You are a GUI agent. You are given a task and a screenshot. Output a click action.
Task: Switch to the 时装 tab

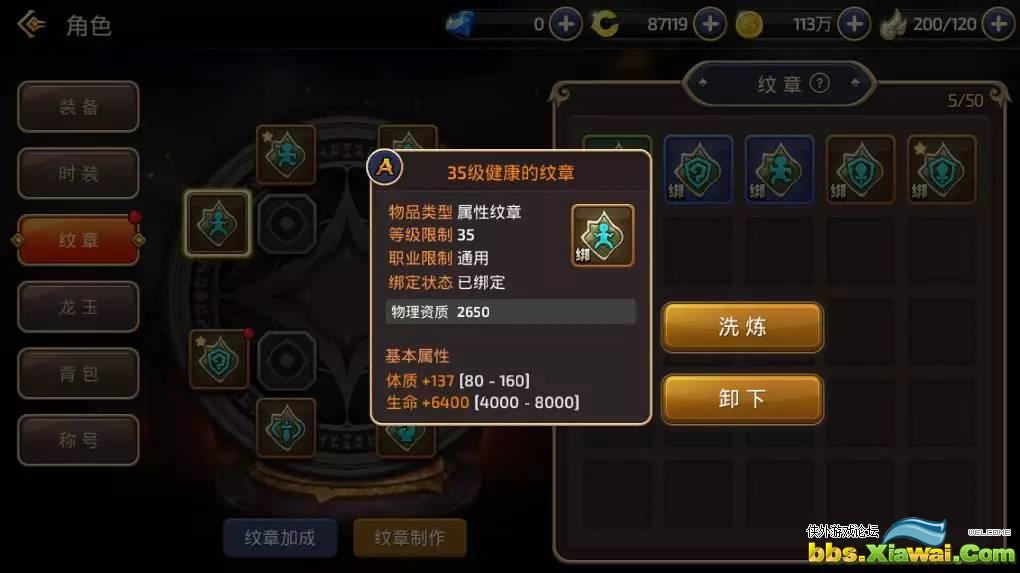(78, 173)
